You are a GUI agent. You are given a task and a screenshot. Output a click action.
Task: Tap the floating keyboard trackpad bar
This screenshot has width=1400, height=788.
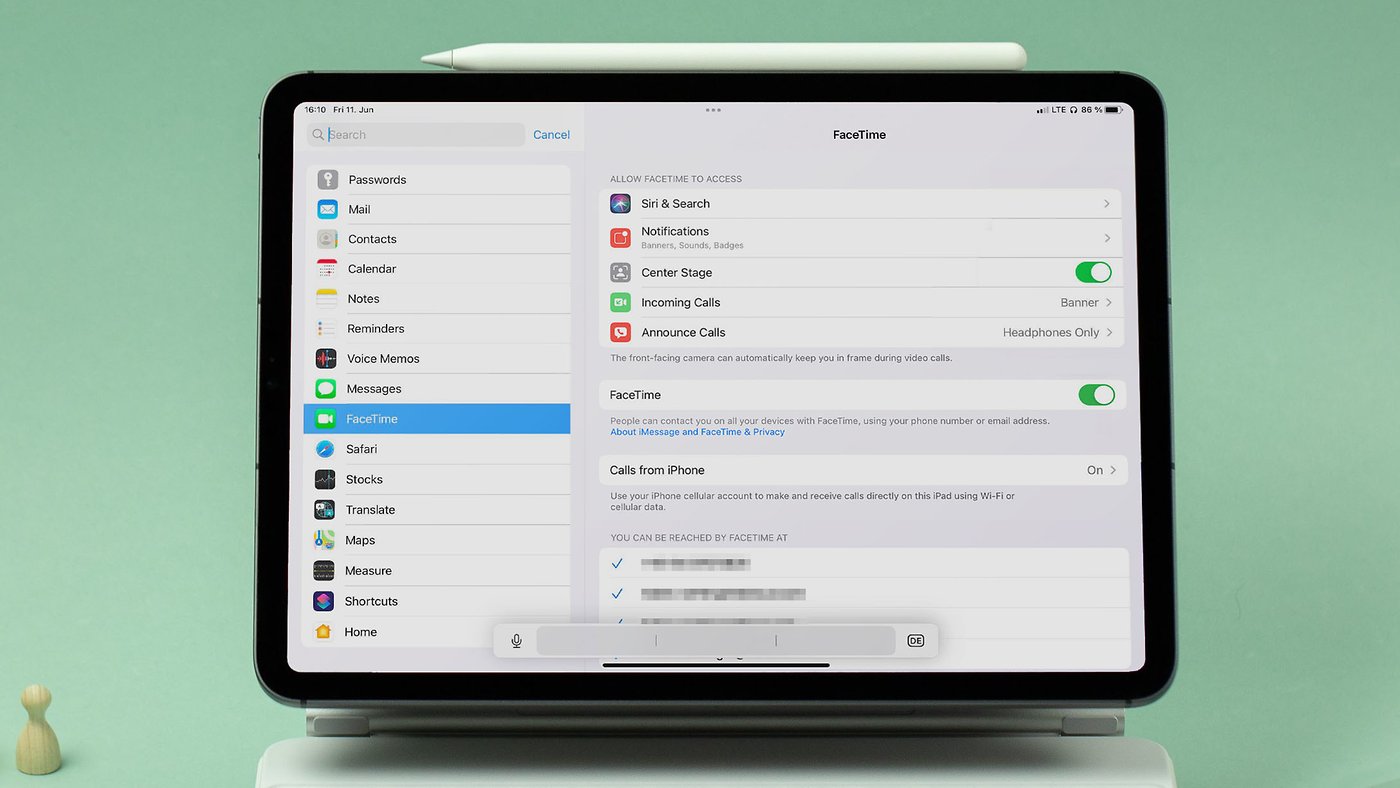pyautogui.click(x=716, y=641)
